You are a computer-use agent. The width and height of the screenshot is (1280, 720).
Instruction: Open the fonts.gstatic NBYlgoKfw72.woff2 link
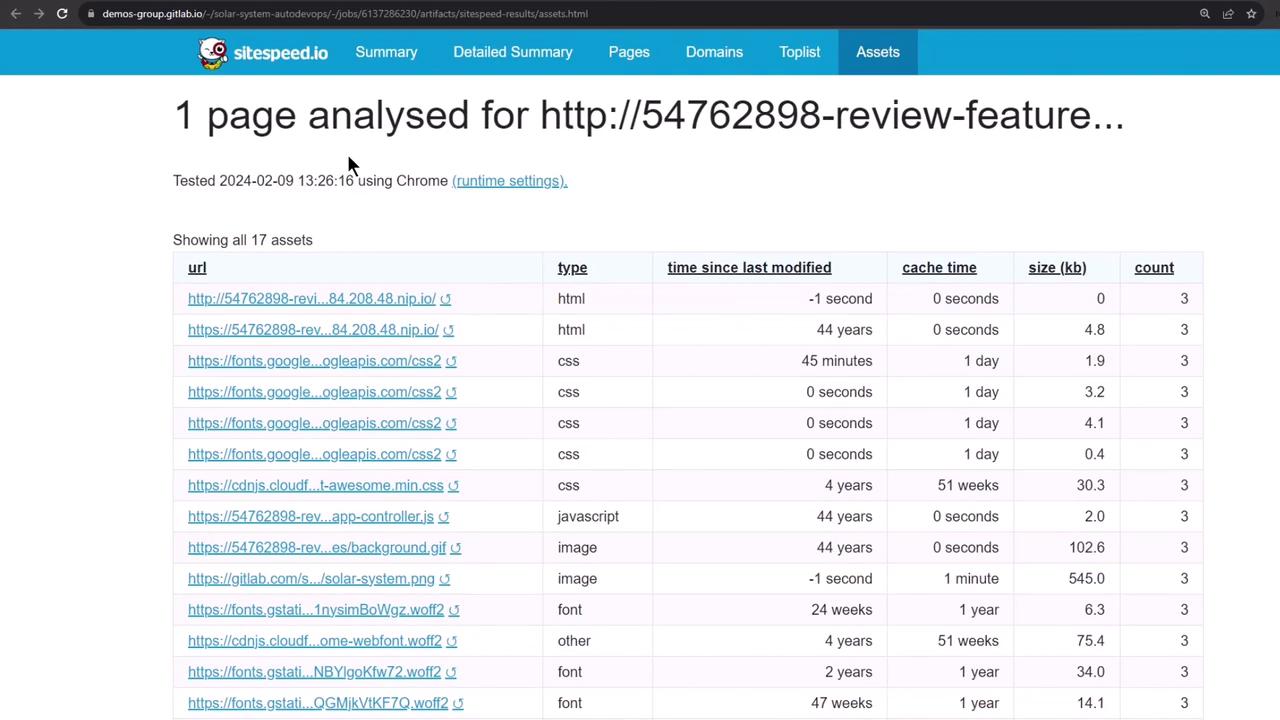click(314, 672)
